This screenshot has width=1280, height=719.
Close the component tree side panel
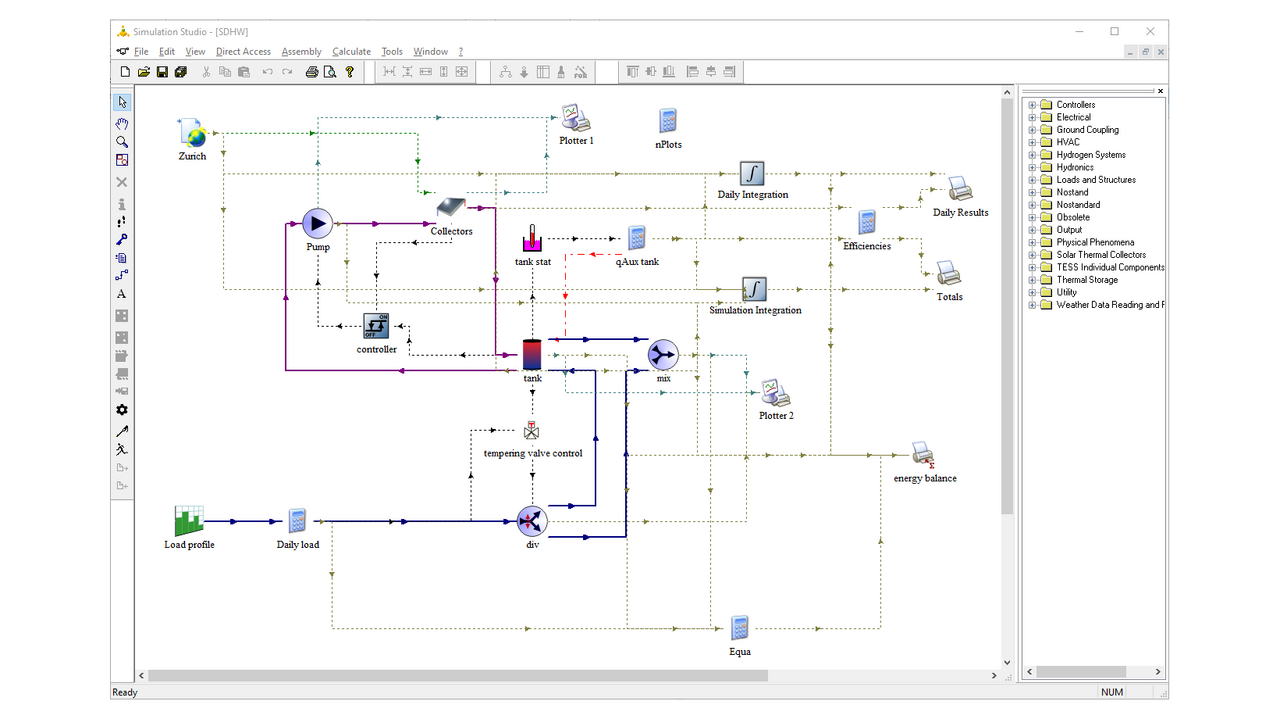click(x=1160, y=91)
